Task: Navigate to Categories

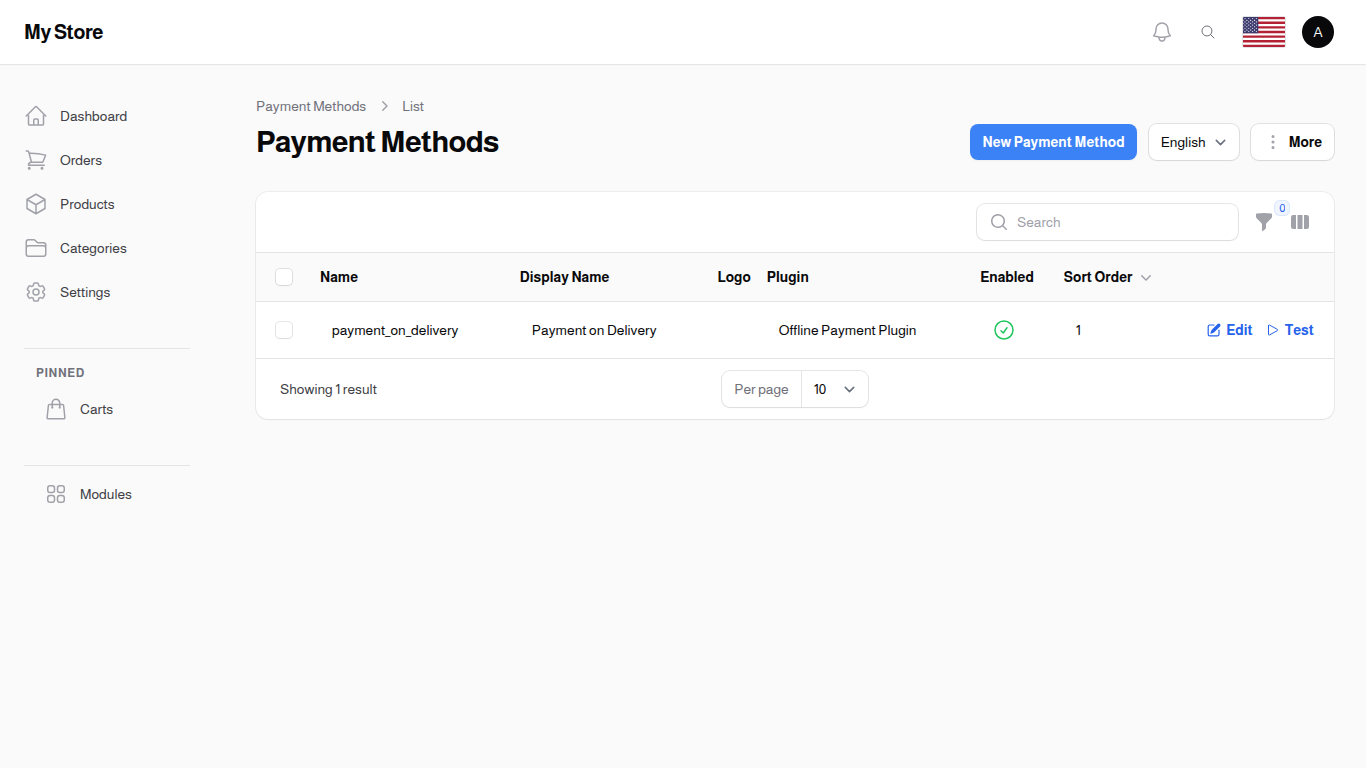Action: (93, 248)
